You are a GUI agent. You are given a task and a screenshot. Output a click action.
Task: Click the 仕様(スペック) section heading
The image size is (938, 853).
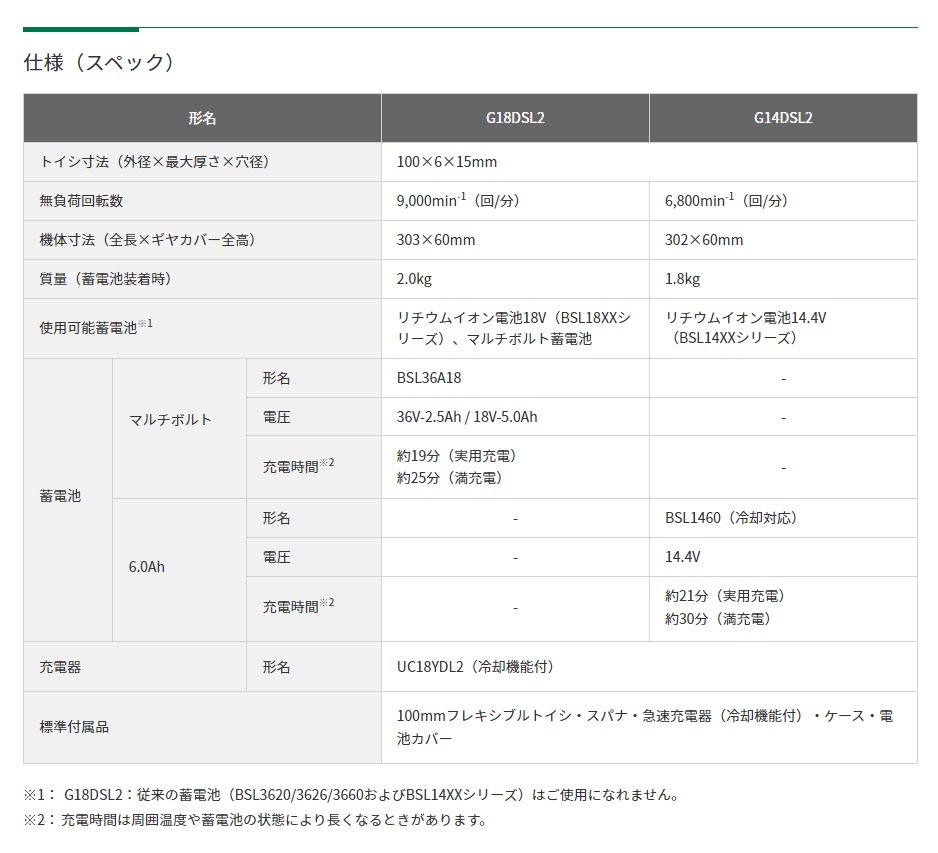pyautogui.click(x=99, y=62)
